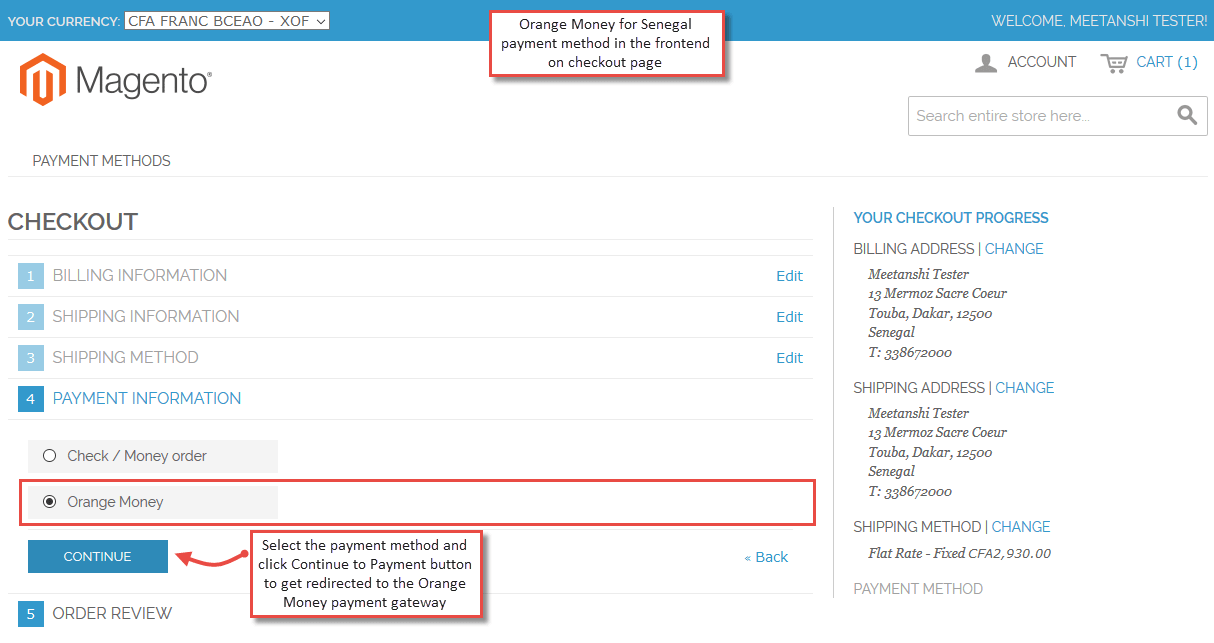The height and width of the screenshot is (643, 1214).
Task: Open the Cart (1) link
Action: coord(1167,62)
